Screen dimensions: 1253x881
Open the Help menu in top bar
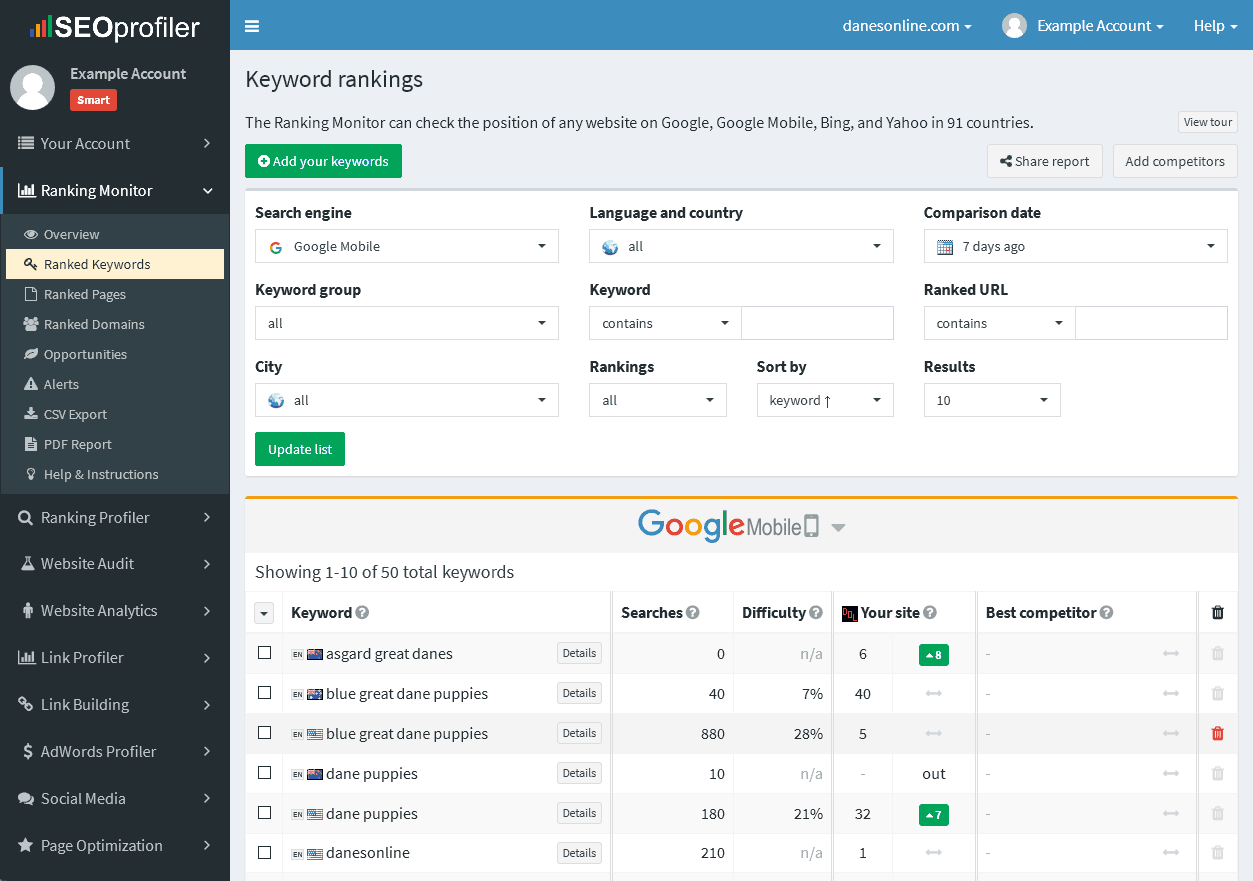(x=1214, y=25)
